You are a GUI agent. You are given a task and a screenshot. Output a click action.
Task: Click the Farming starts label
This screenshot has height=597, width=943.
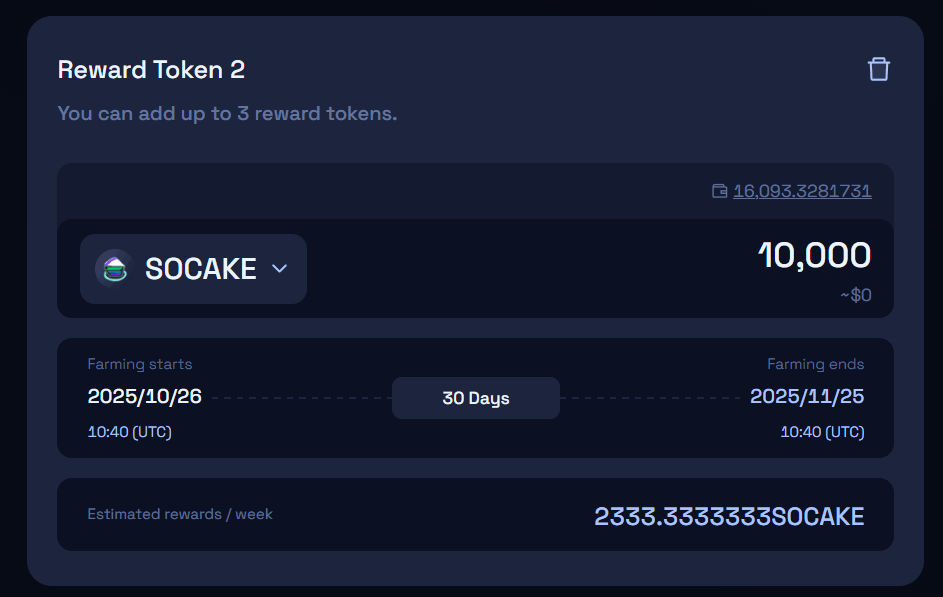[x=140, y=364]
